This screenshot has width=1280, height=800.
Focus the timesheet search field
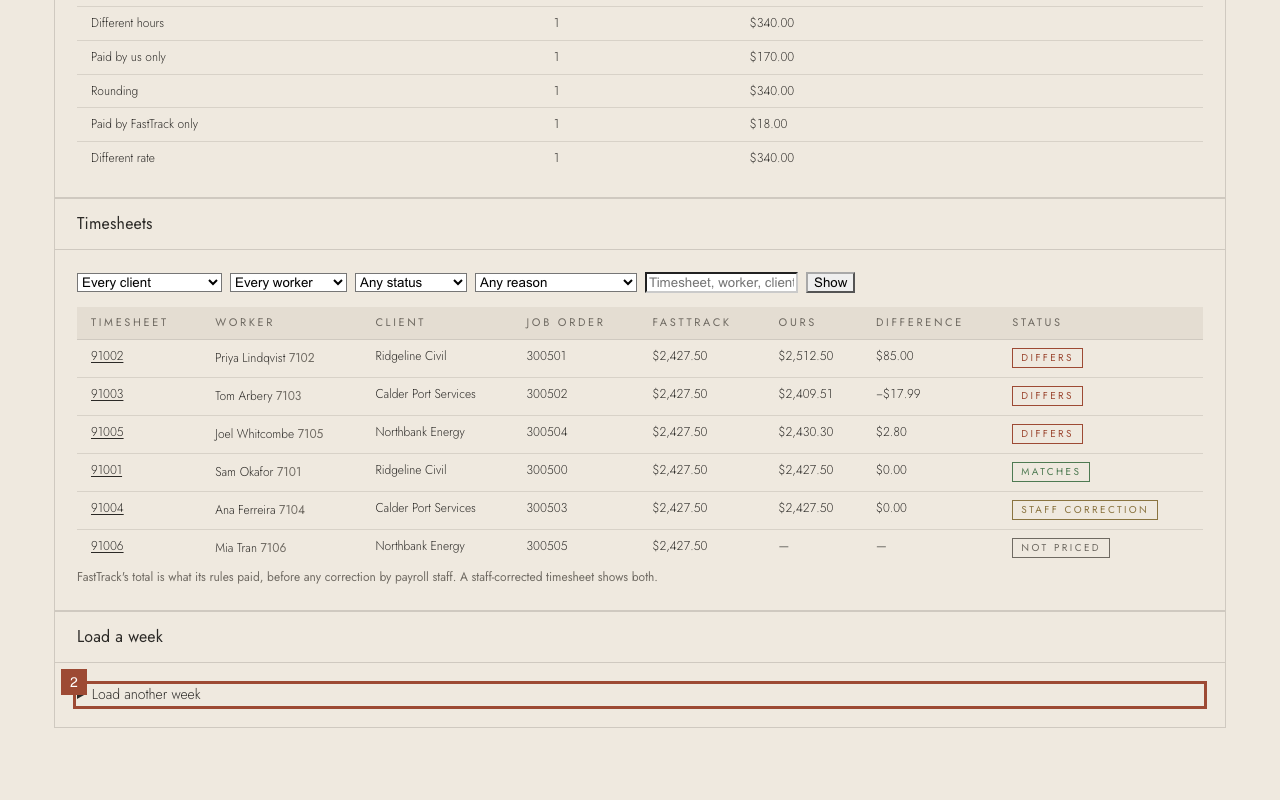[x=722, y=283]
